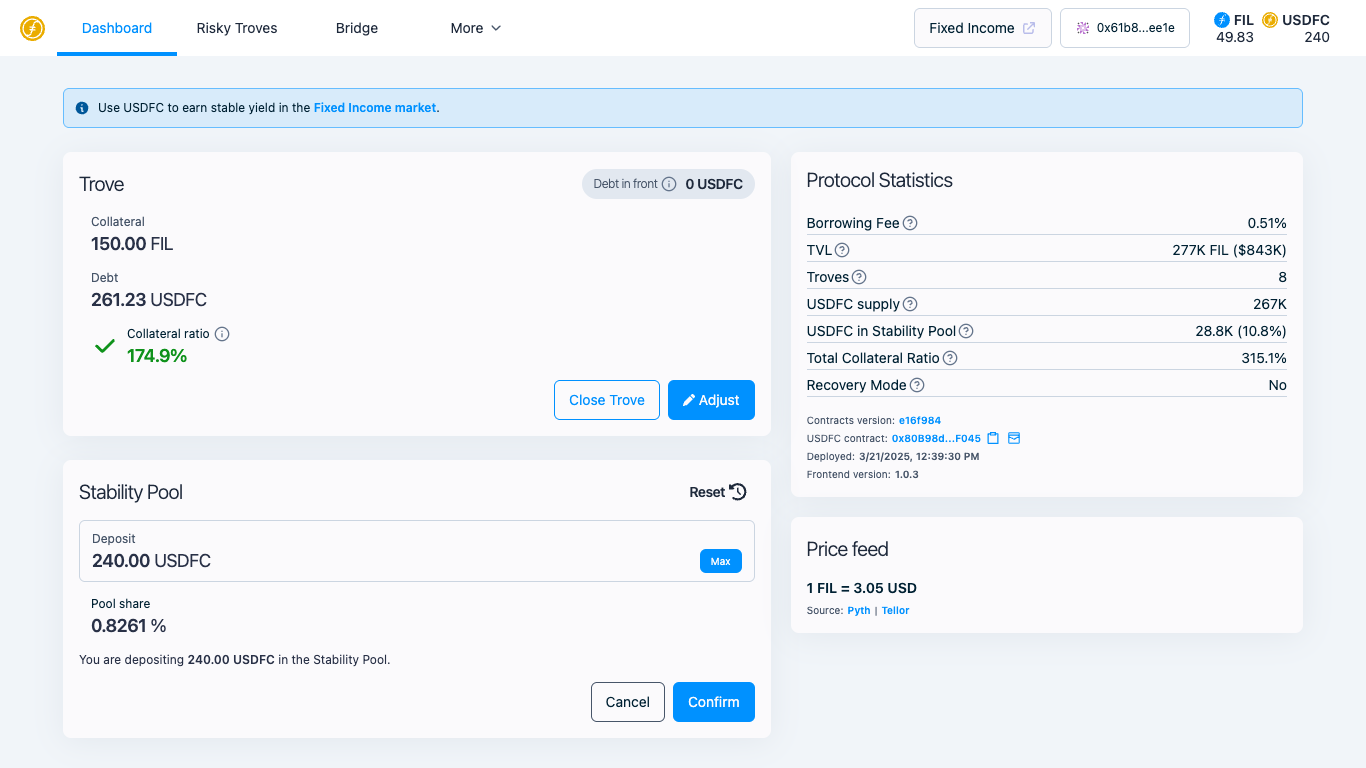Click the Debt in front info icon

point(669,184)
